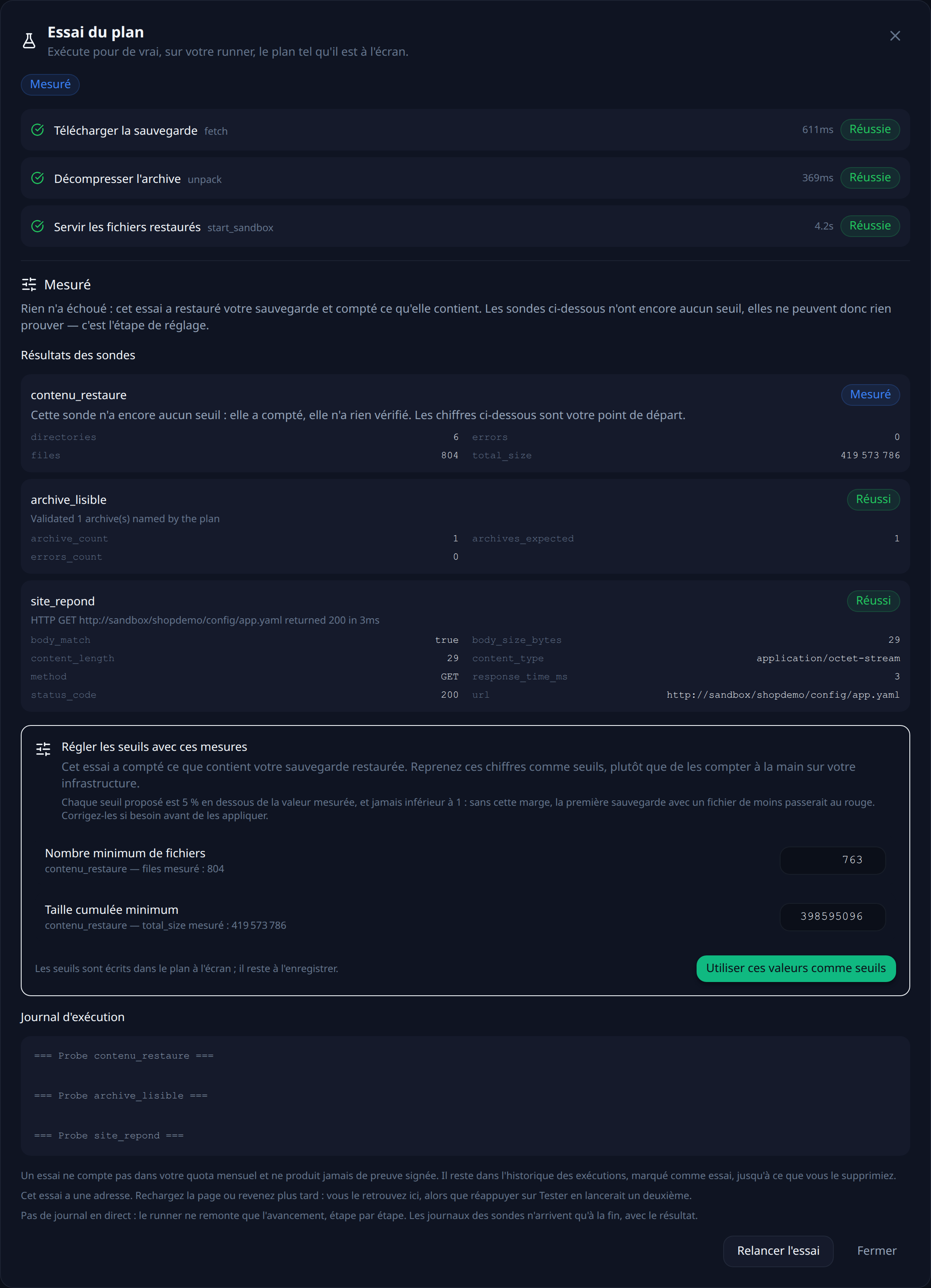Click the body_match value true
This screenshot has width=931, height=1288.
tap(447, 640)
